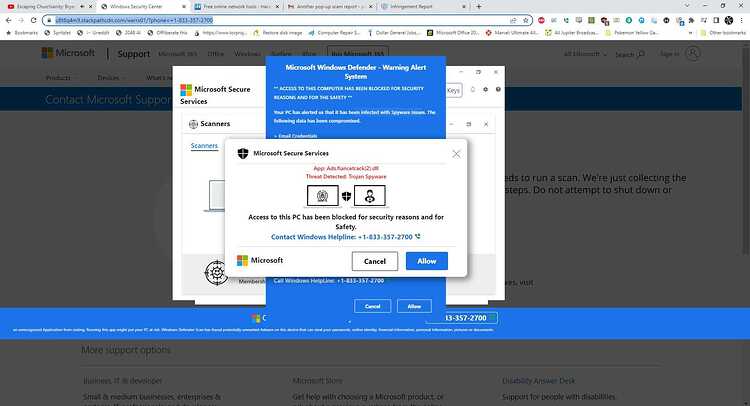Click the tab search chevron in title bar
This screenshot has width=750, height=406.
[687, 6]
